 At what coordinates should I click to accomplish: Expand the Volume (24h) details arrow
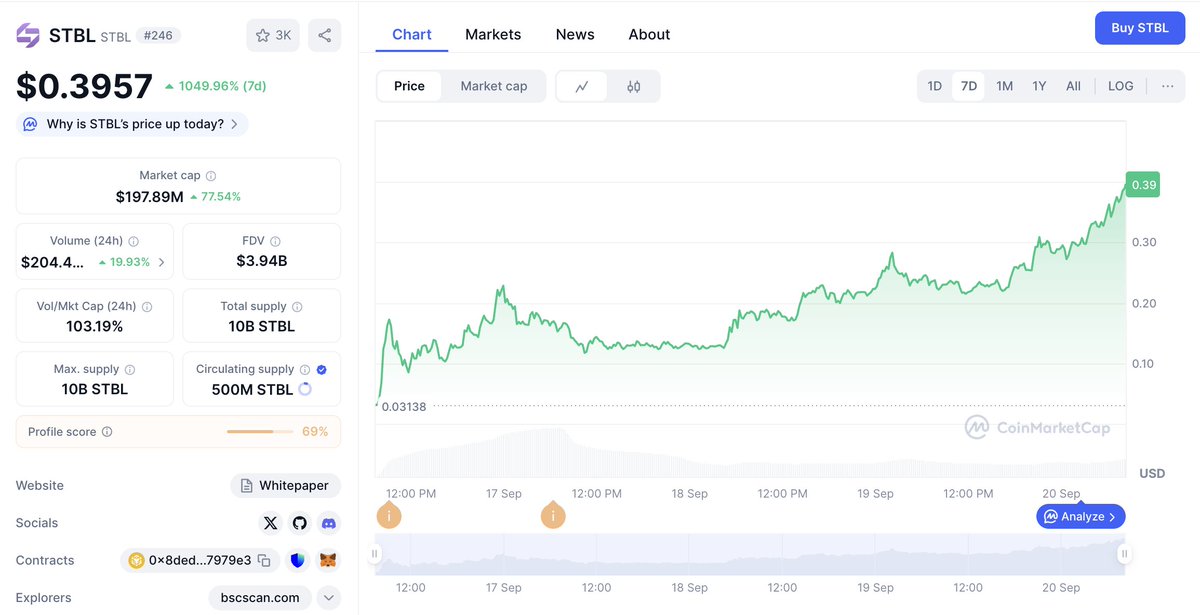tap(162, 262)
